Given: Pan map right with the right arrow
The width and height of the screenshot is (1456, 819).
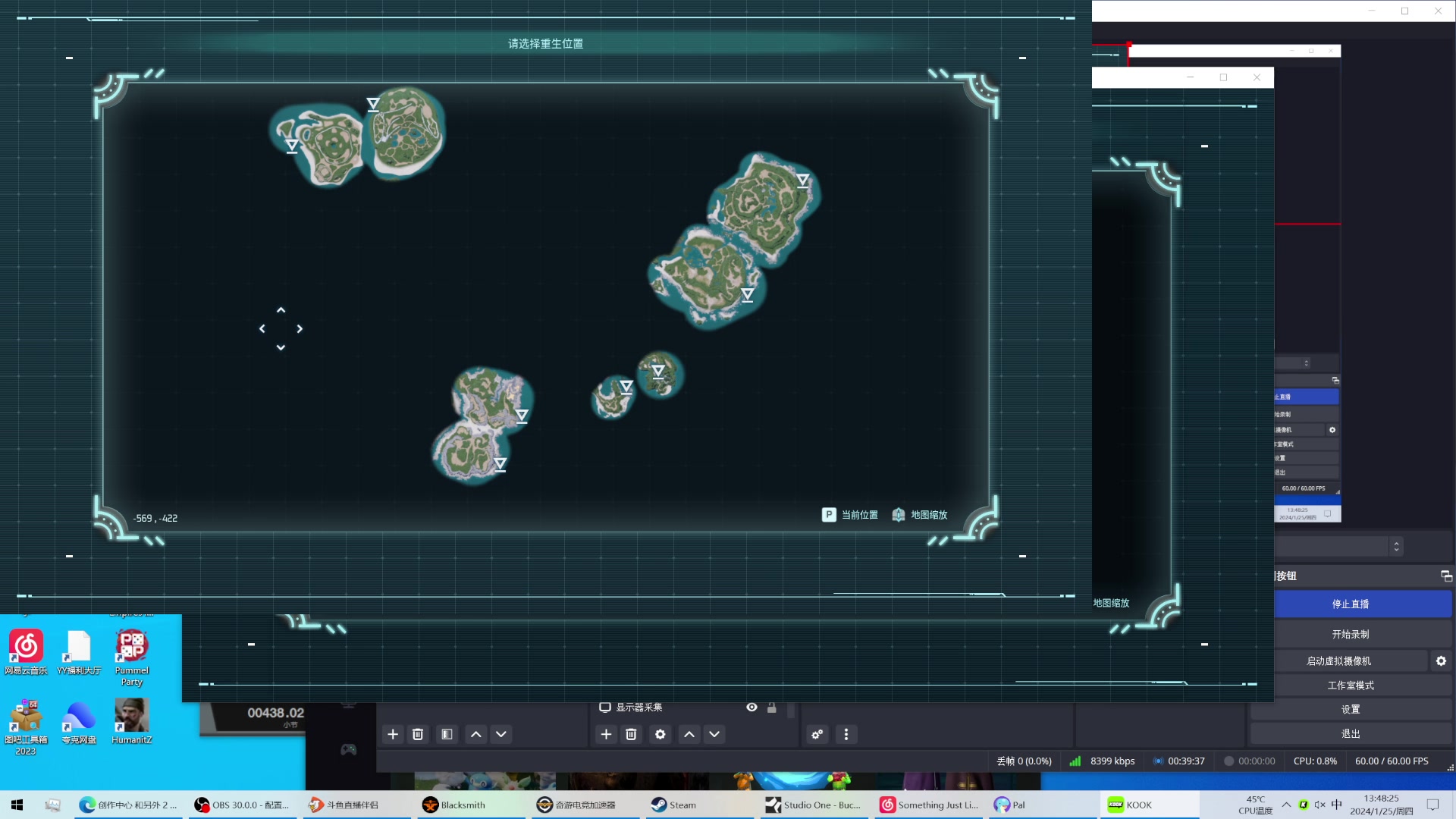Looking at the screenshot, I should 300,329.
